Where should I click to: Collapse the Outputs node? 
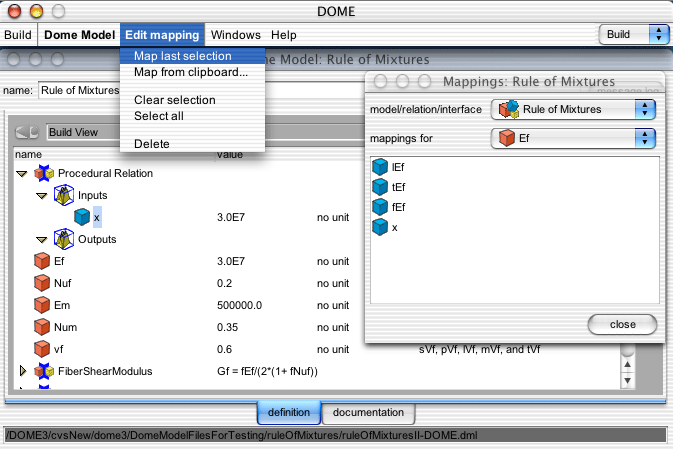point(42,240)
